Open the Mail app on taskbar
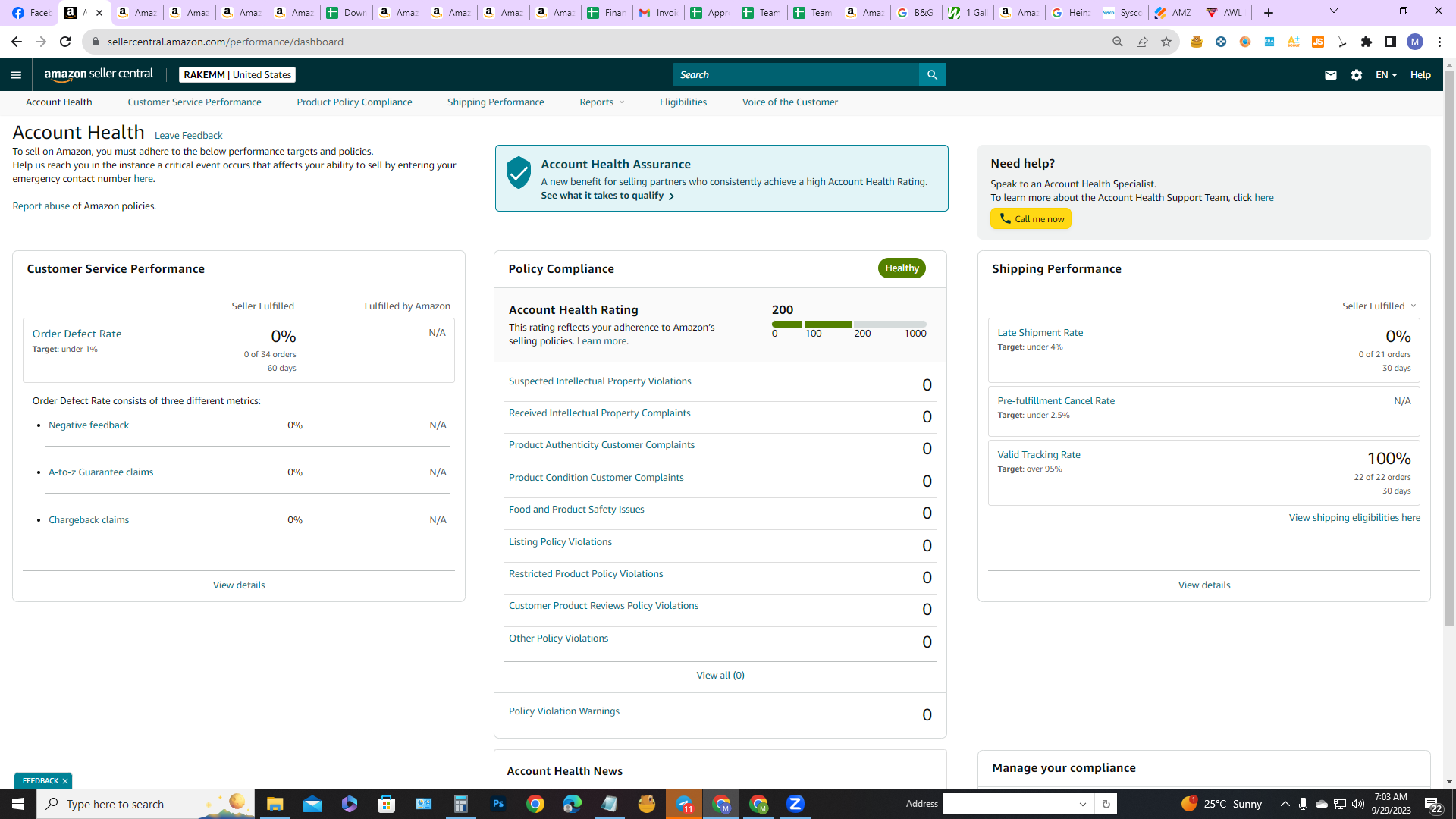 coord(312,804)
